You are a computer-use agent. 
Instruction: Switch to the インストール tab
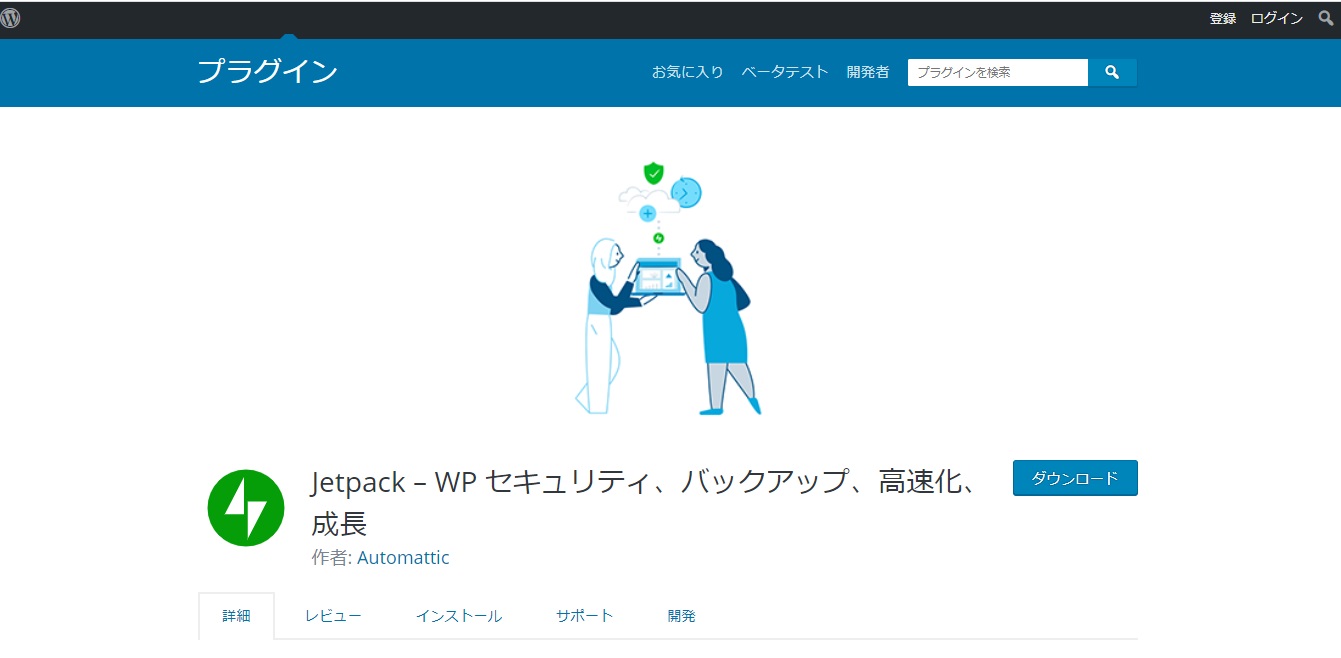[x=459, y=616]
